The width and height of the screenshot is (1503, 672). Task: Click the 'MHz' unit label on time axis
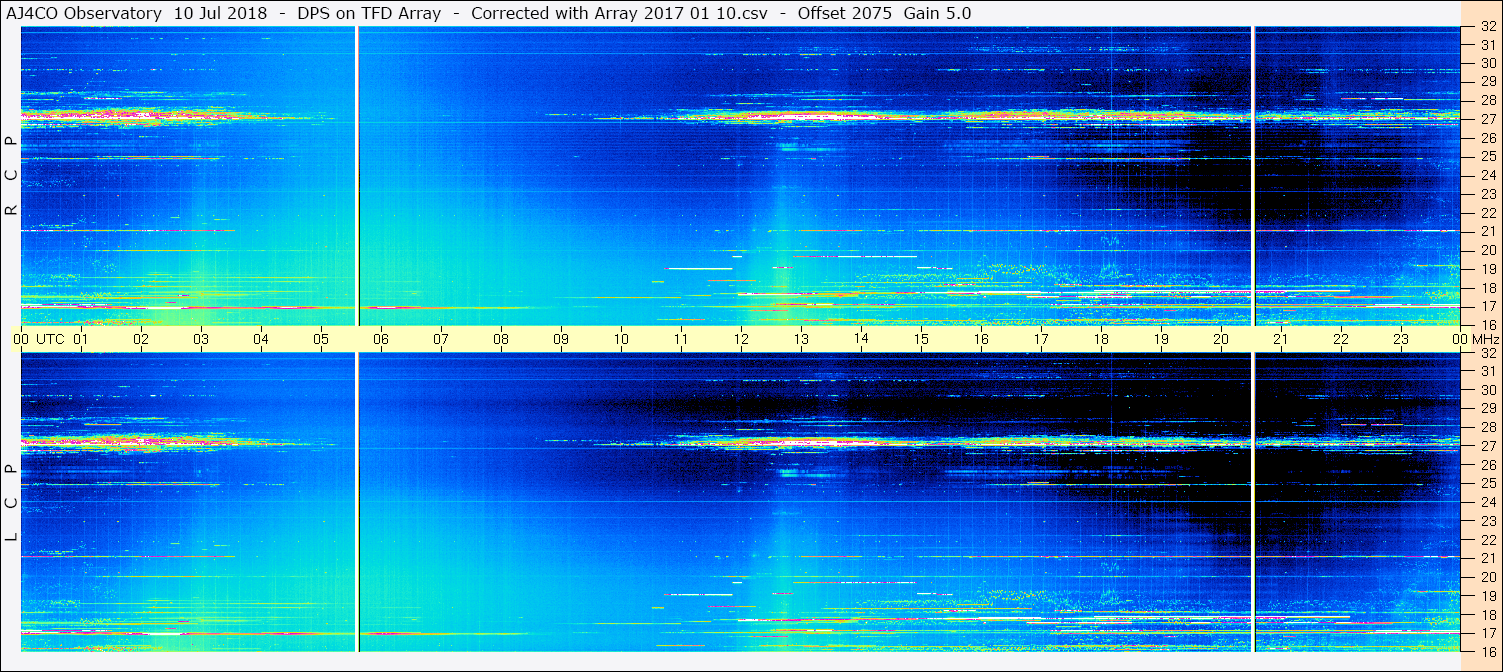pyautogui.click(x=1484, y=339)
